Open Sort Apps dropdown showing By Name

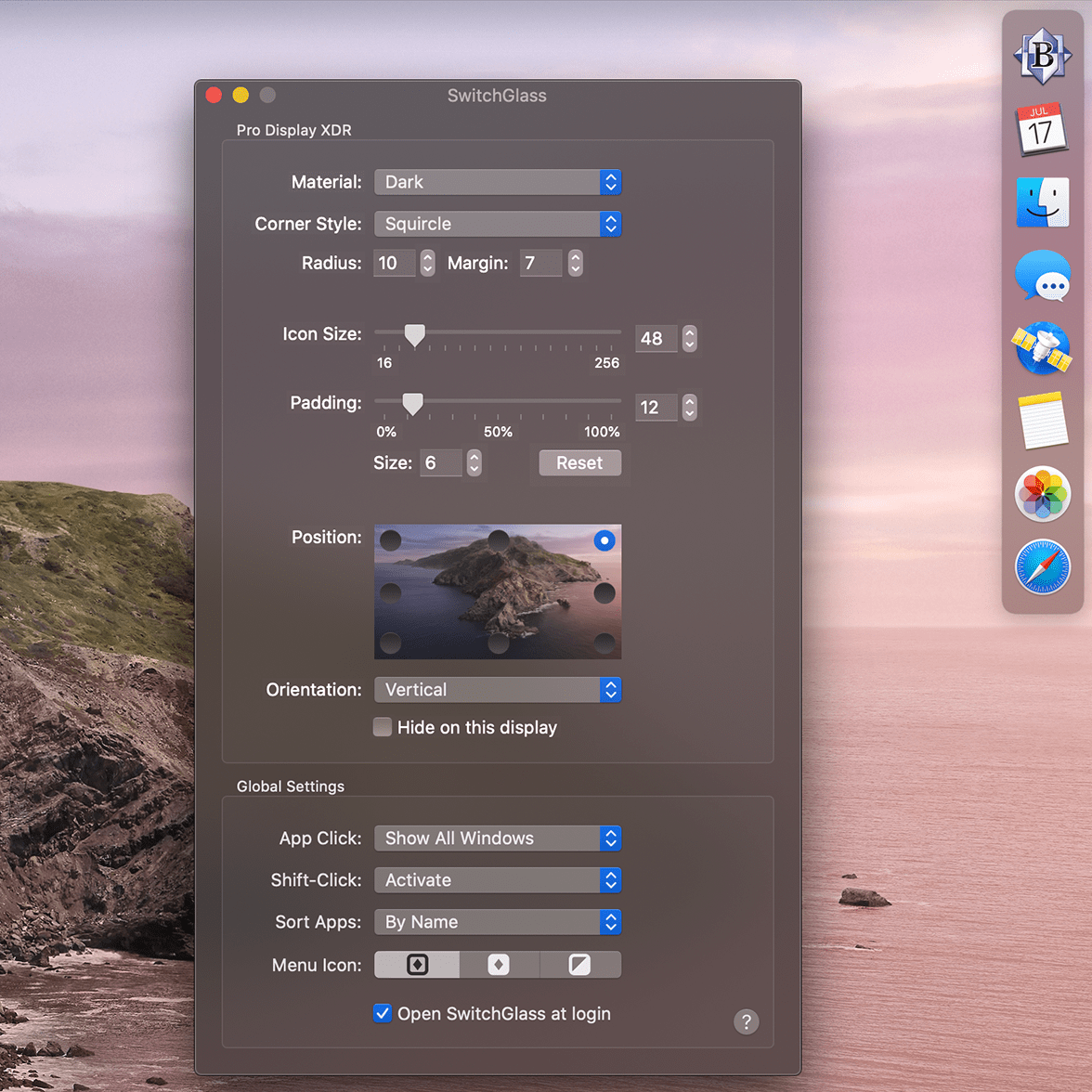click(x=498, y=921)
